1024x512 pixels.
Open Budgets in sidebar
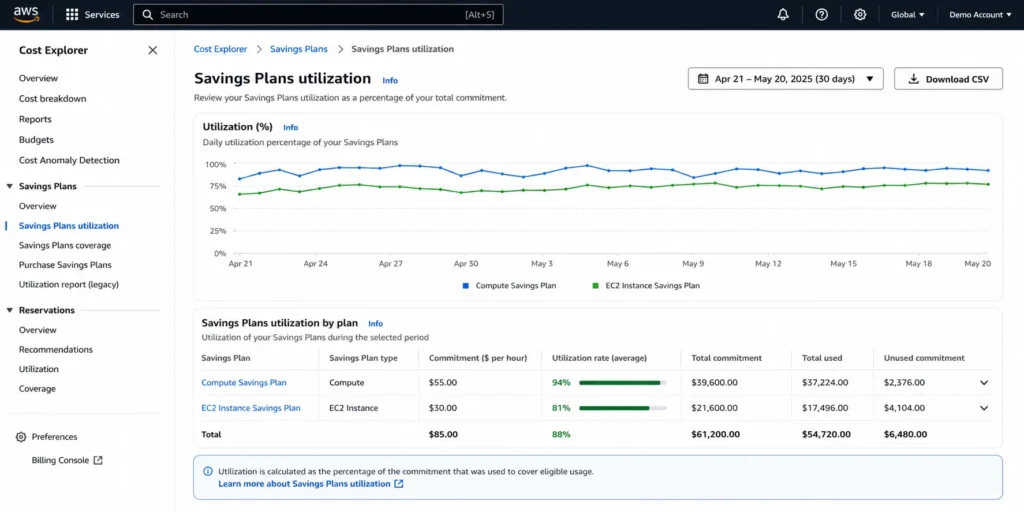pyautogui.click(x=37, y=140)
